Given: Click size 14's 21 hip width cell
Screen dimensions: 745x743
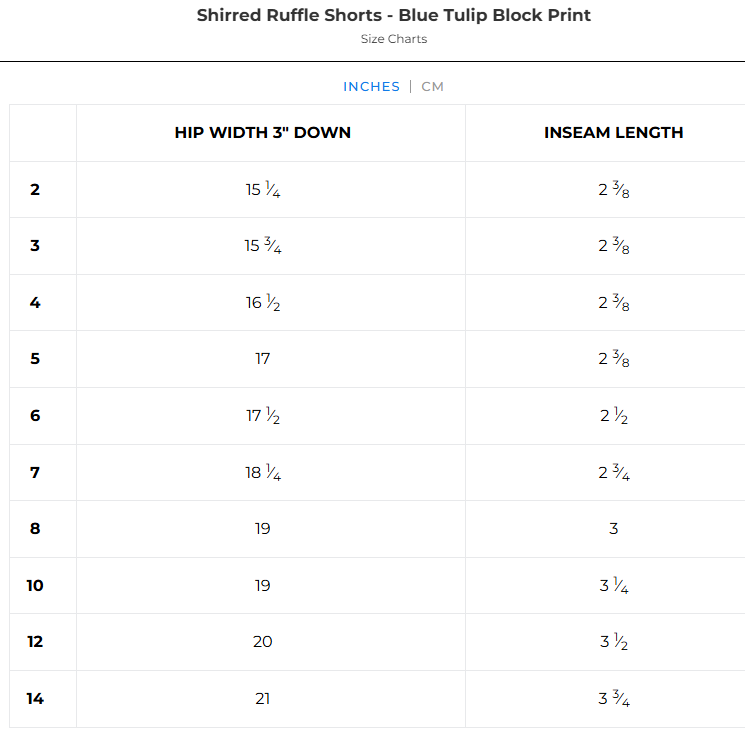Looking at the screenshot, I should (262, 698).
